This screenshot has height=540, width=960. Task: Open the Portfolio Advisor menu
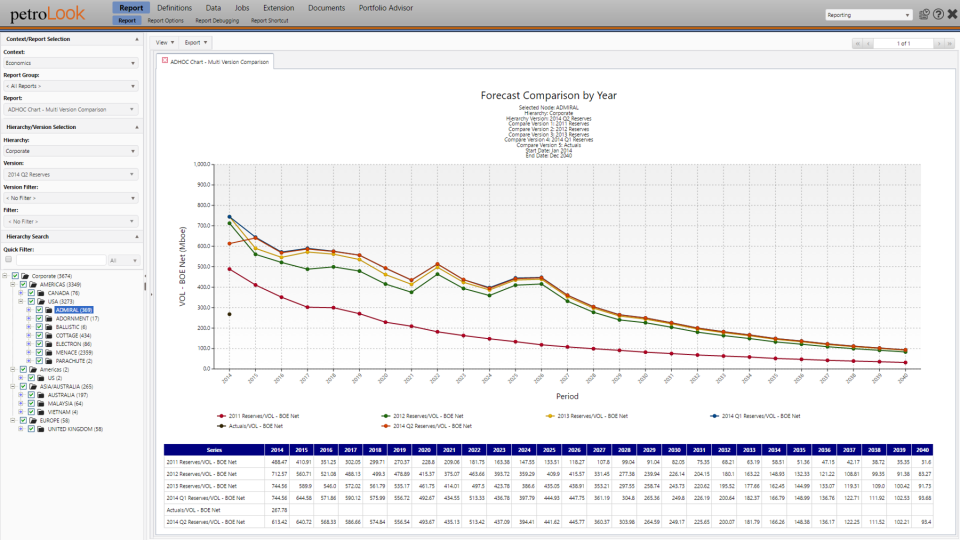click(x=386, y=8)
